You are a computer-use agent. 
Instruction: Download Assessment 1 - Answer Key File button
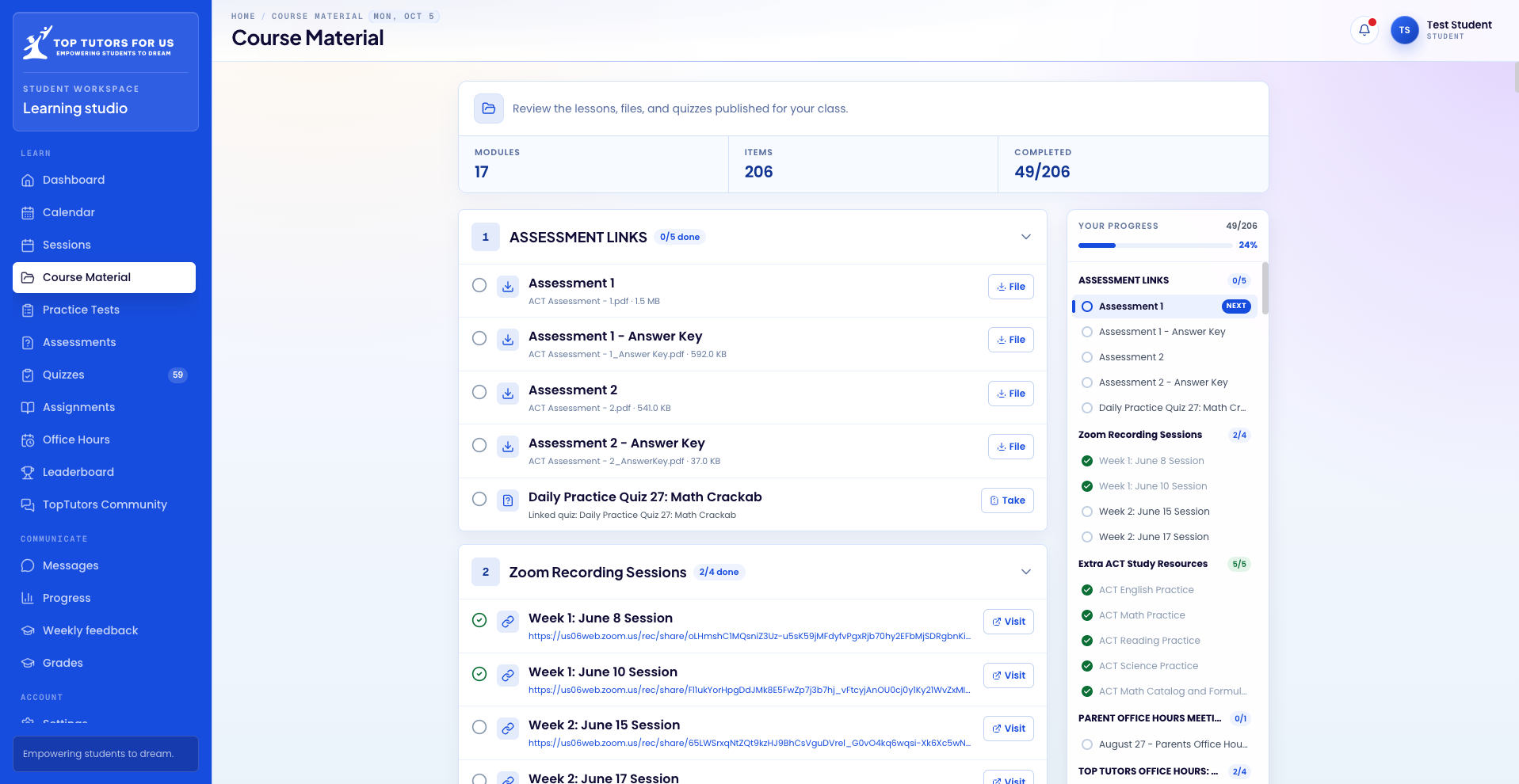click(1010, 340)
